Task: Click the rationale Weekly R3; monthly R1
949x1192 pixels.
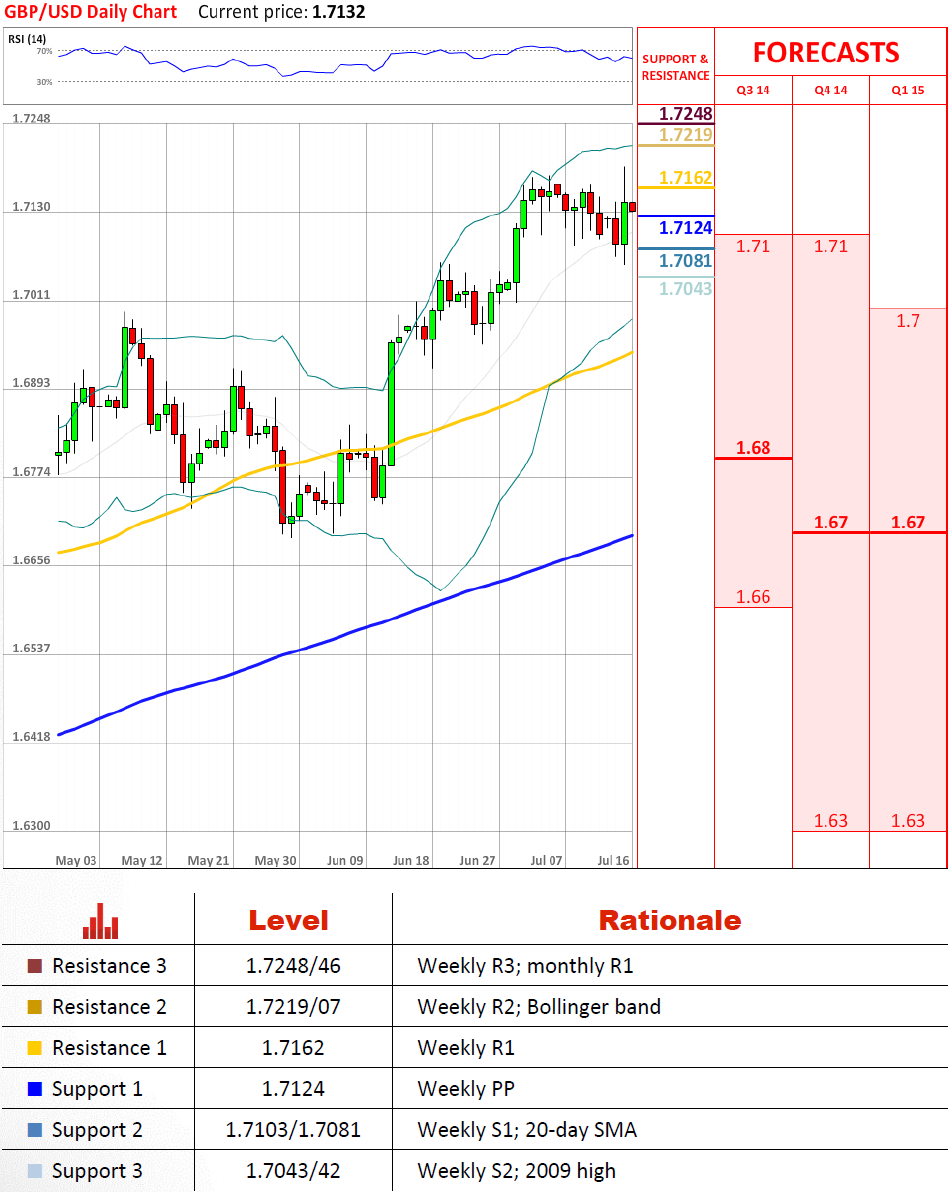Action: point(525,966)
